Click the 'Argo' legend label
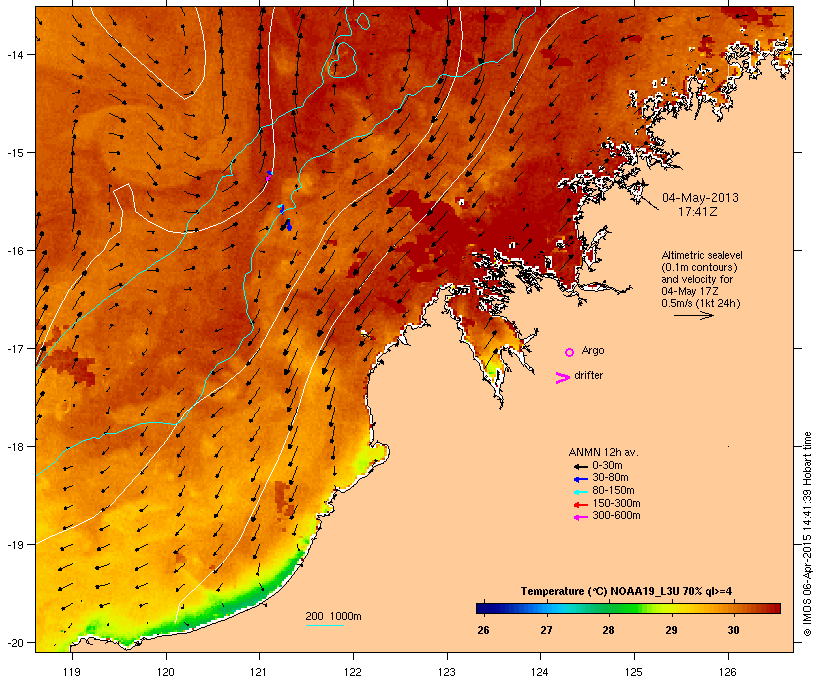820x680 pixels. [593, 350]
